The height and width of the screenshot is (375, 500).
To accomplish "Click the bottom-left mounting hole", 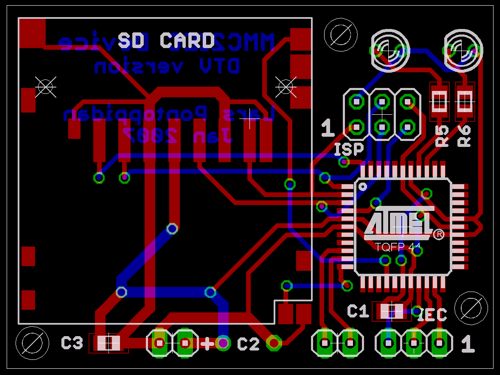I will coord(32,343).
